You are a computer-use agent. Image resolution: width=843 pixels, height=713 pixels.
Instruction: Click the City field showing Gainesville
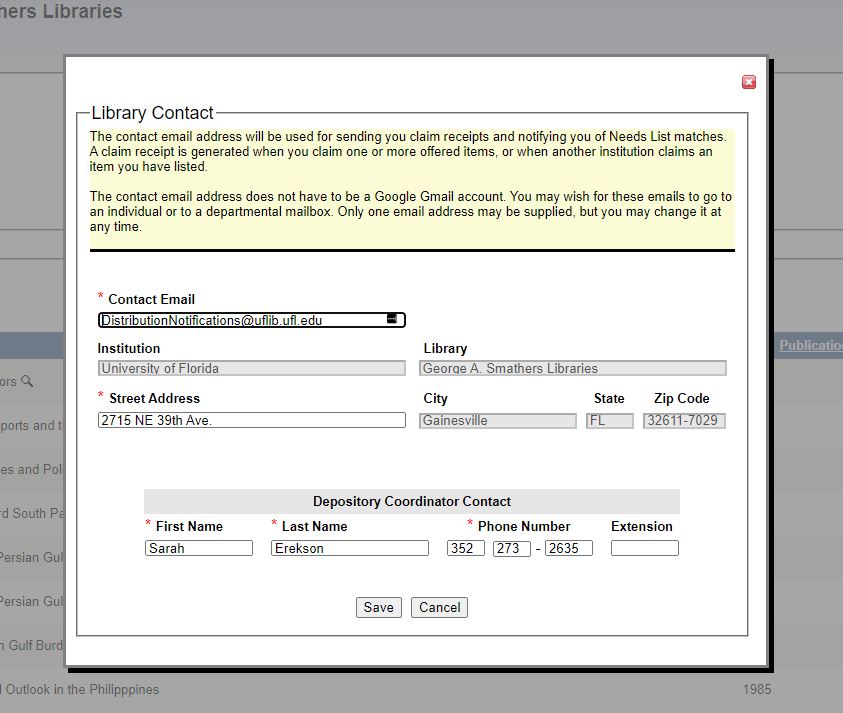click(x=497, y=420)
